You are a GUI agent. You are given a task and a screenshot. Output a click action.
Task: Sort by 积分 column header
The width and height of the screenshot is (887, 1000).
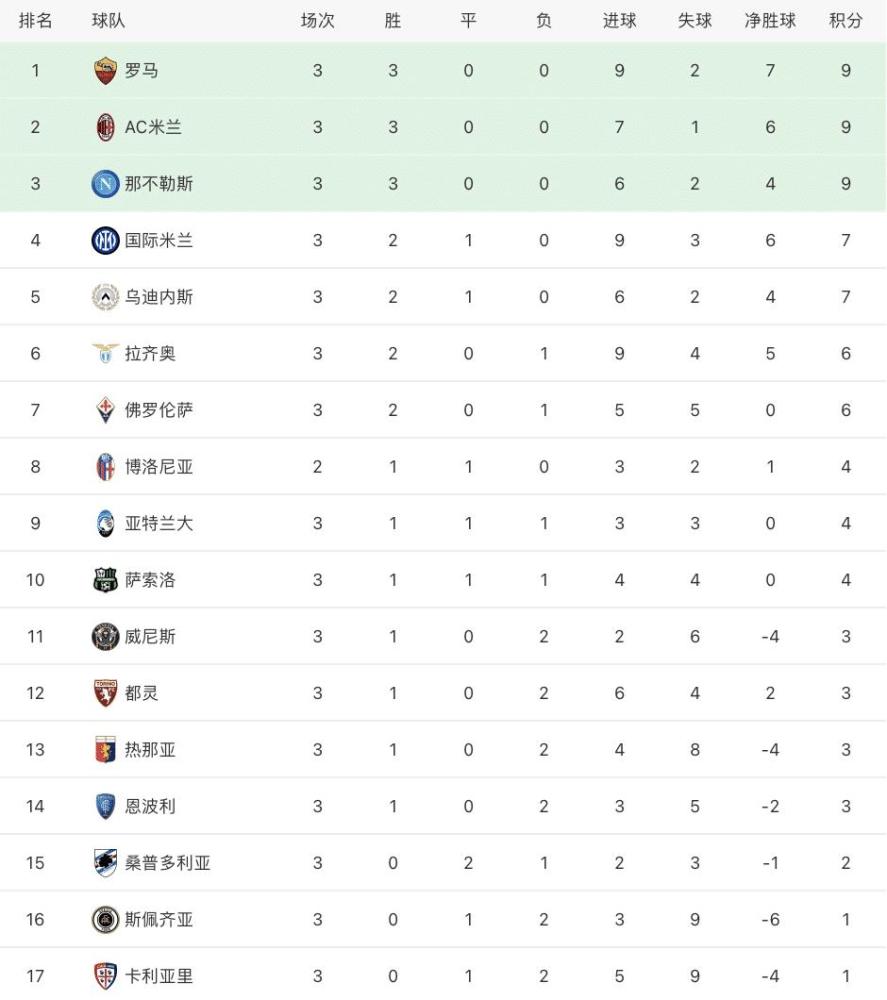(x=846, y=20)
